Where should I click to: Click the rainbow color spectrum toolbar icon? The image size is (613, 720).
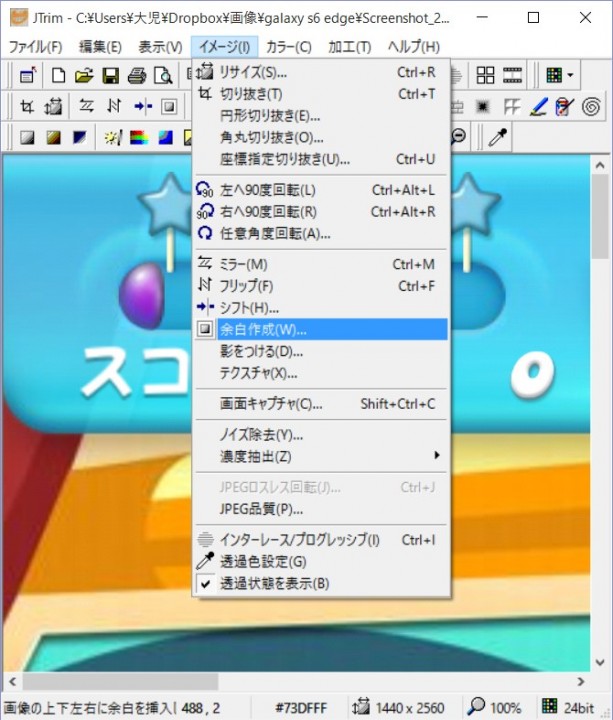[x=139, y=137]
